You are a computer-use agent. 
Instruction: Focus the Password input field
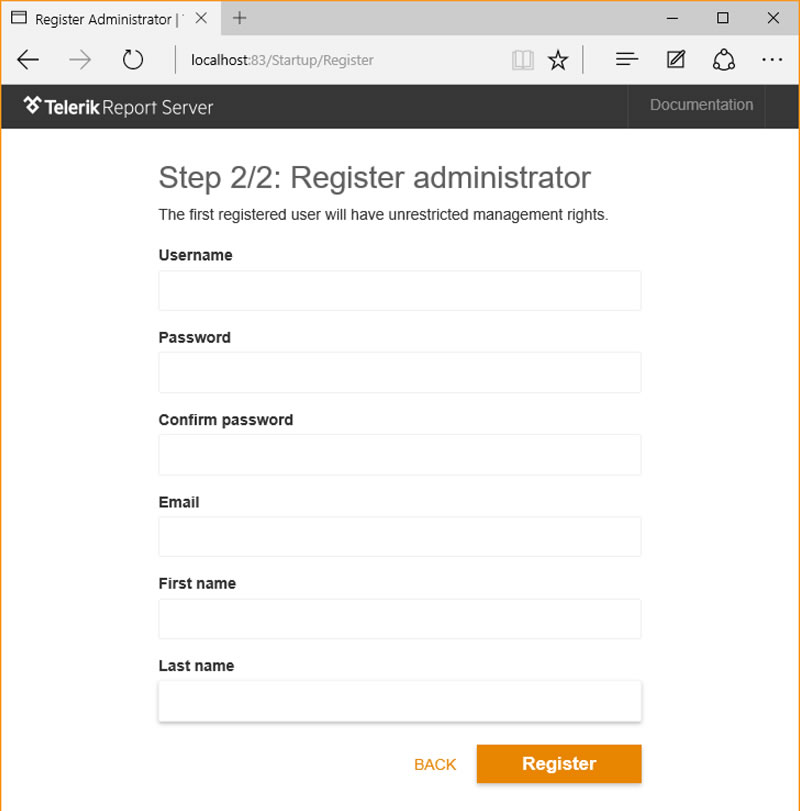tap(400, 373)
